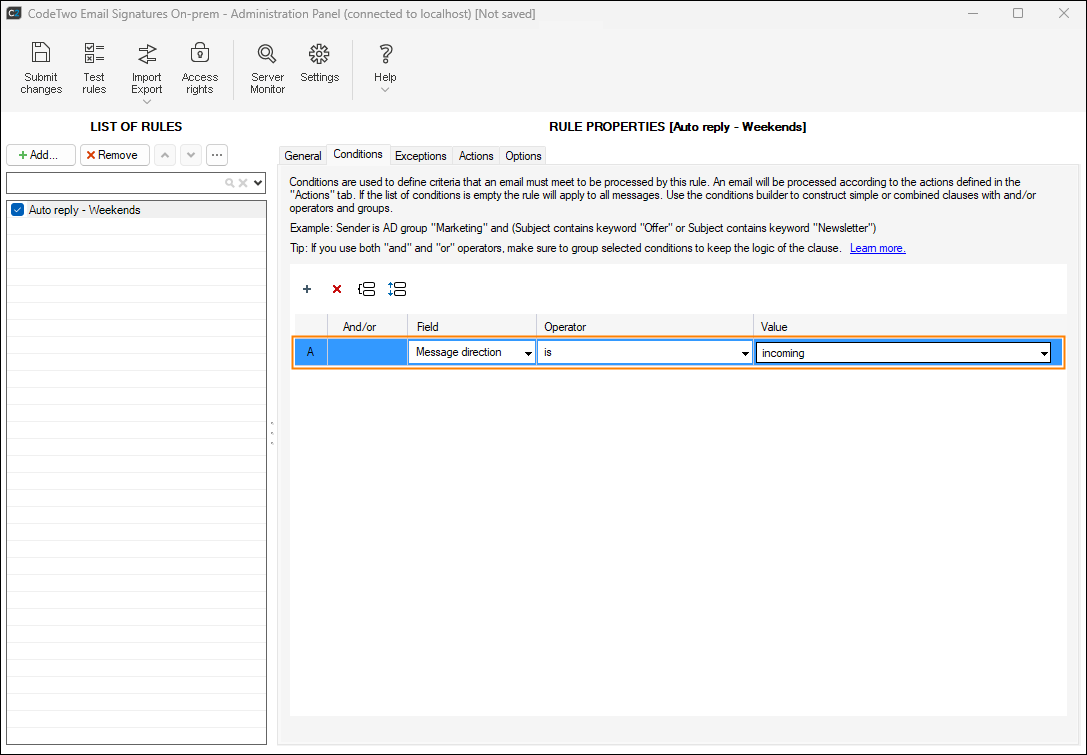Open the Message direction field dropdown

(x=527, y=353)
